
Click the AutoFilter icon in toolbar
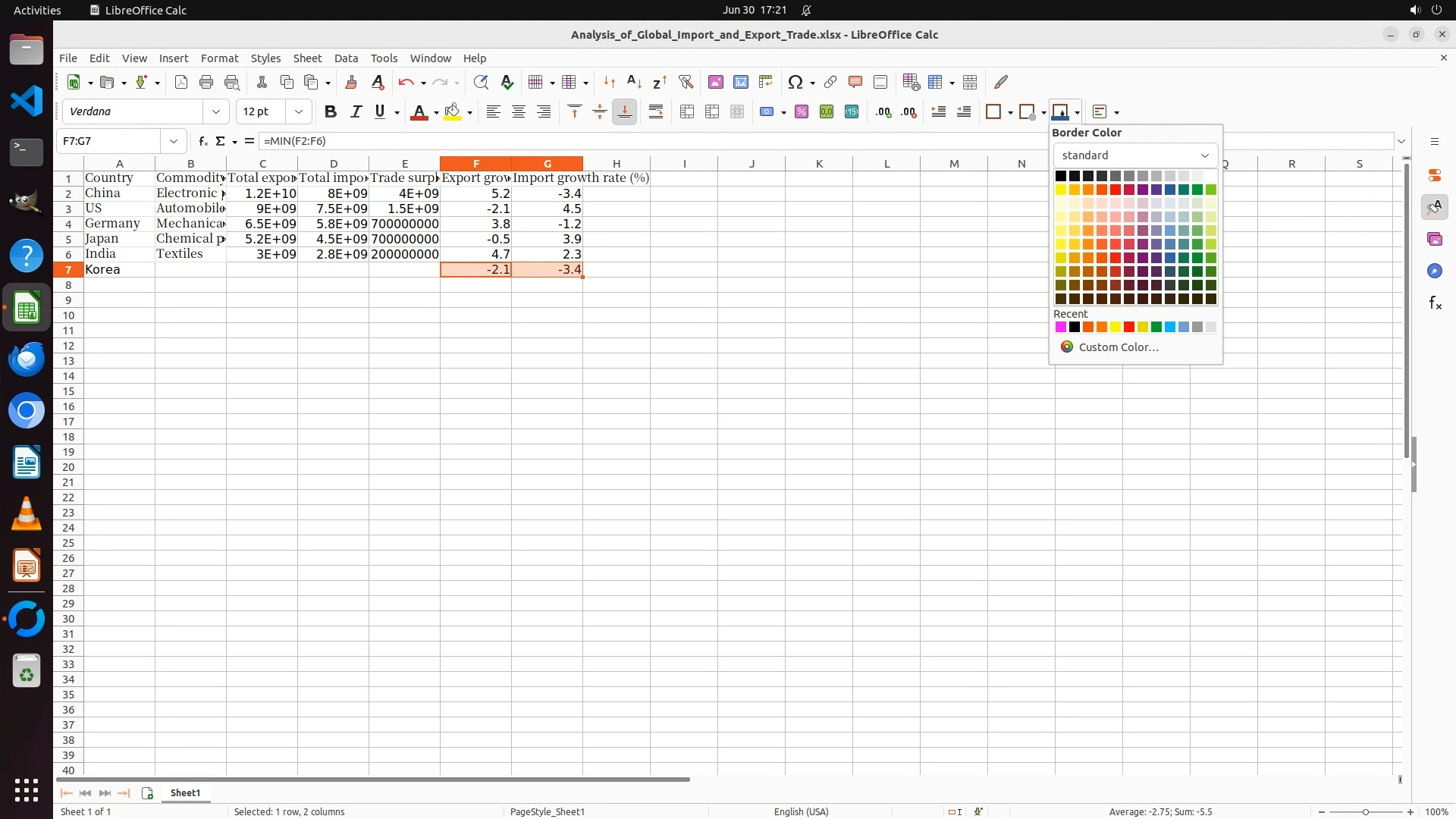(686, 82)
